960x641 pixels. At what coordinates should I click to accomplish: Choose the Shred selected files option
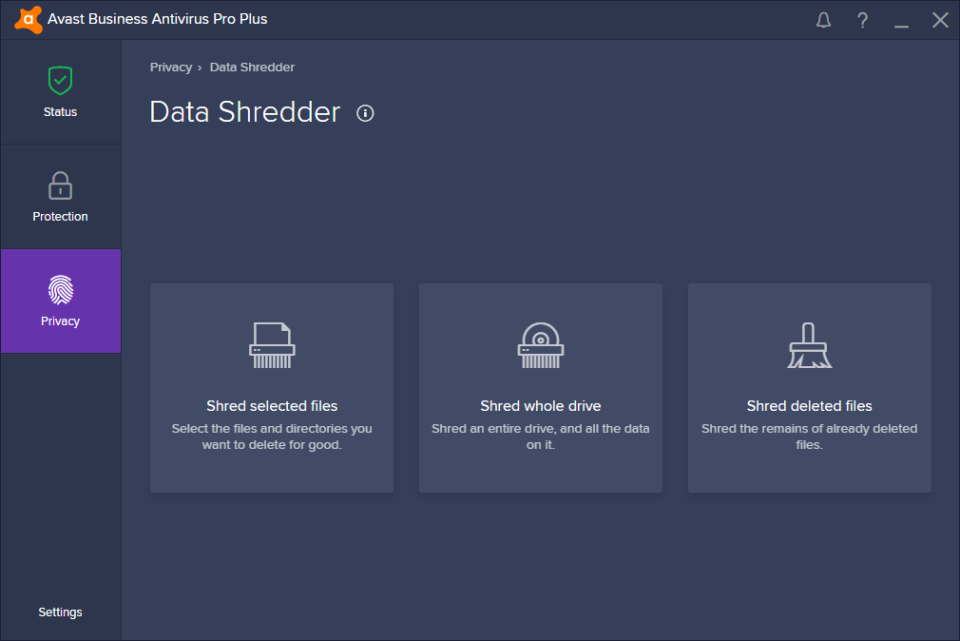pos(271,388)
